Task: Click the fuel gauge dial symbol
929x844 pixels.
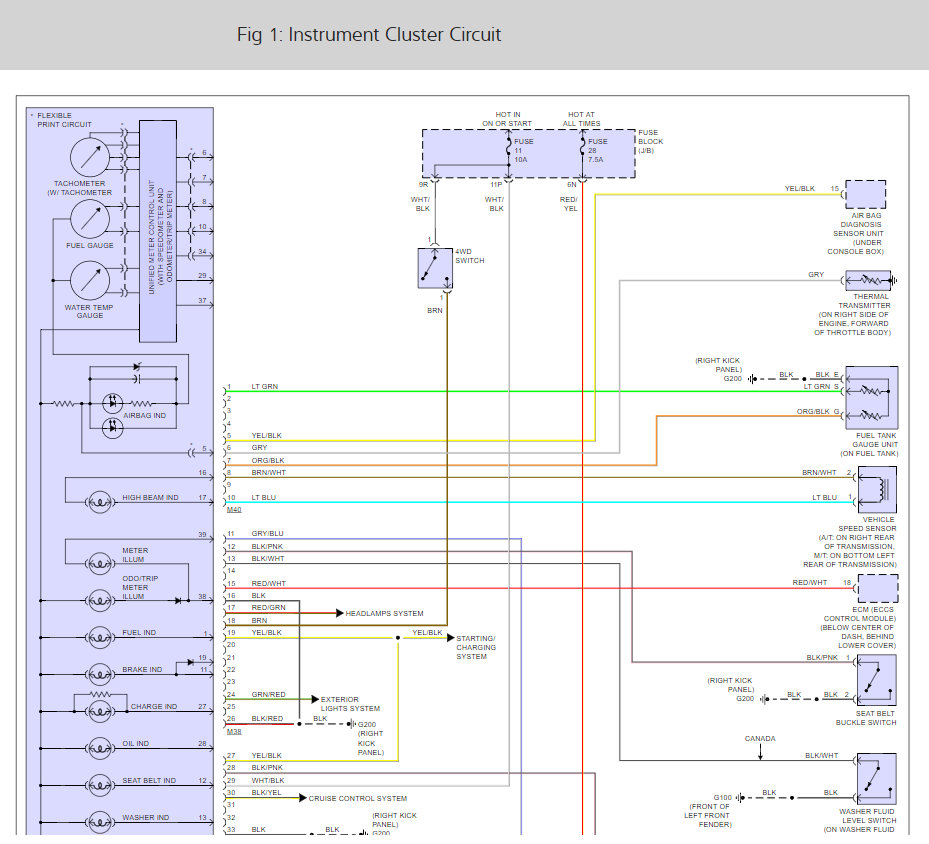Action: pos(90,218)
